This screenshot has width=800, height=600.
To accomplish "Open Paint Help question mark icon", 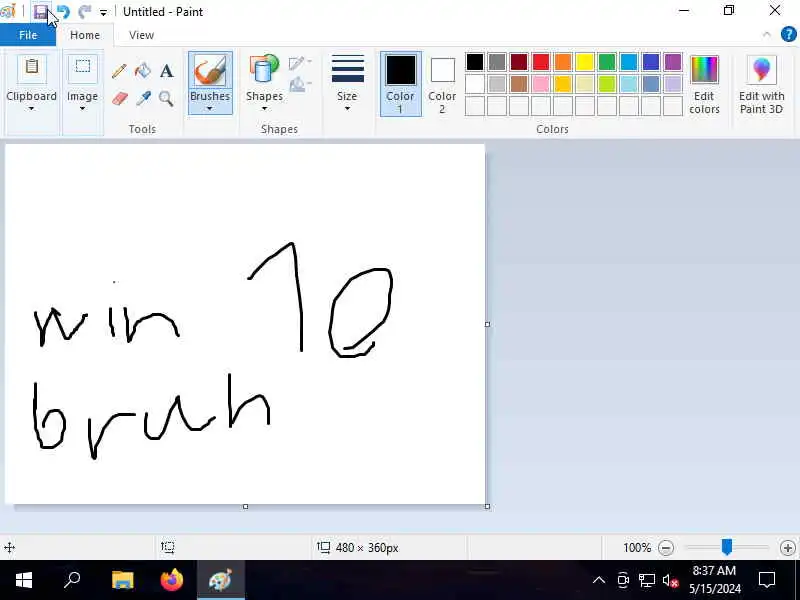I will pos(788,34).
